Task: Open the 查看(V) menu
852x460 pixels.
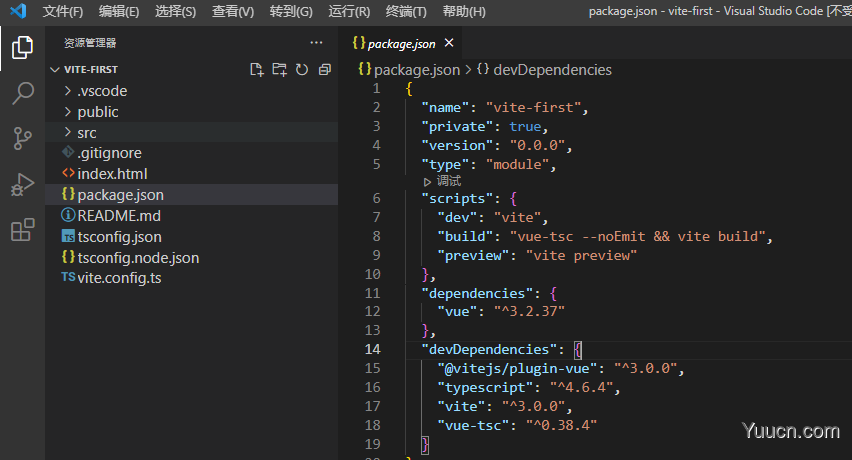Action: tap(233, 11)
